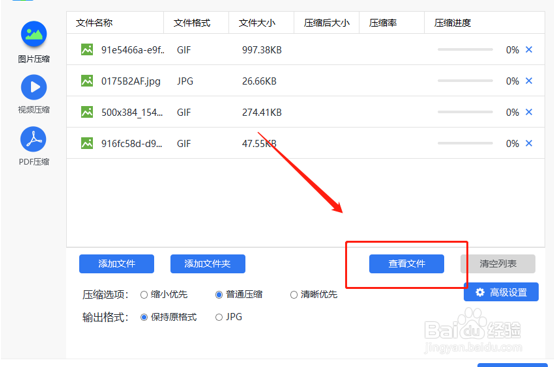
Task: Select 普通压缩 compression option
Action: 219,295
